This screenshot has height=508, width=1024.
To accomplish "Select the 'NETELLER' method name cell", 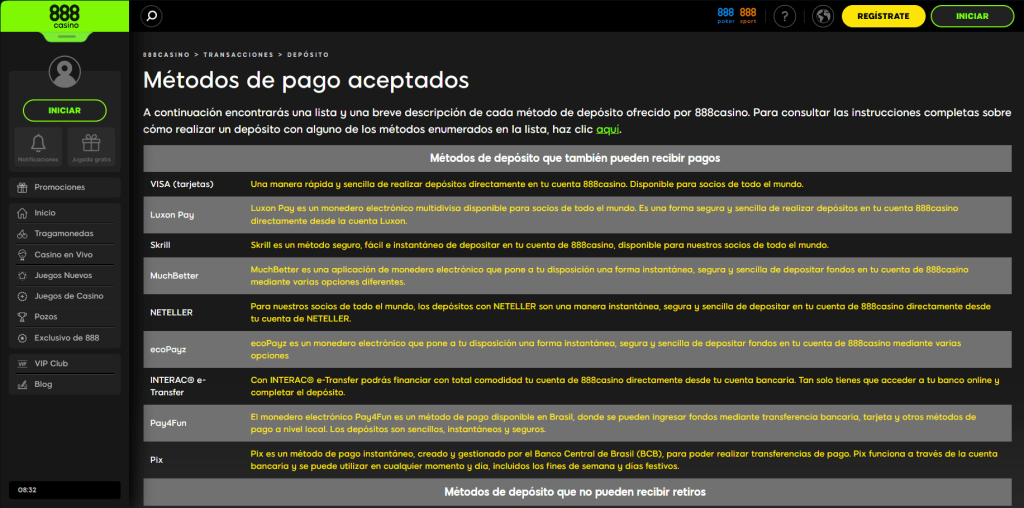I will [195, 312].
